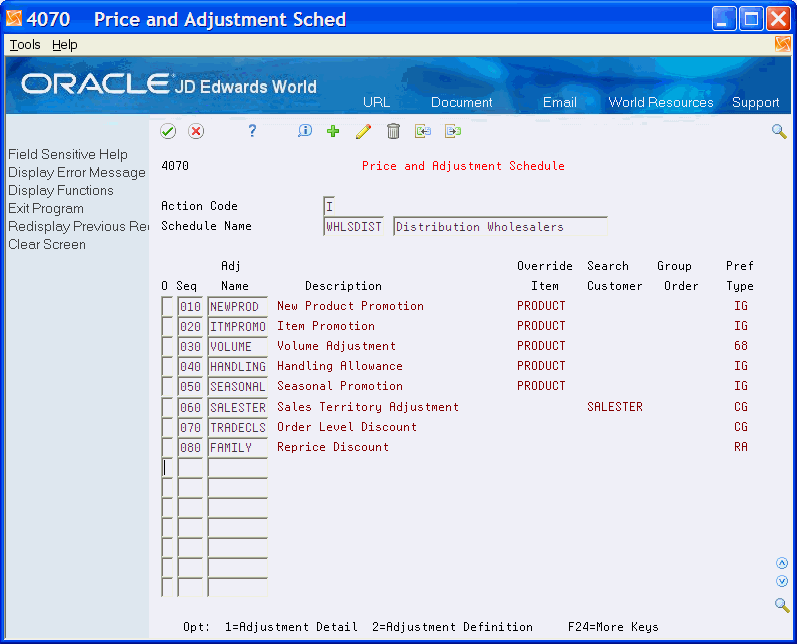Click the TRADECLS adjustment name field
The width and height of the screenshot is (797, 644).
237,427
